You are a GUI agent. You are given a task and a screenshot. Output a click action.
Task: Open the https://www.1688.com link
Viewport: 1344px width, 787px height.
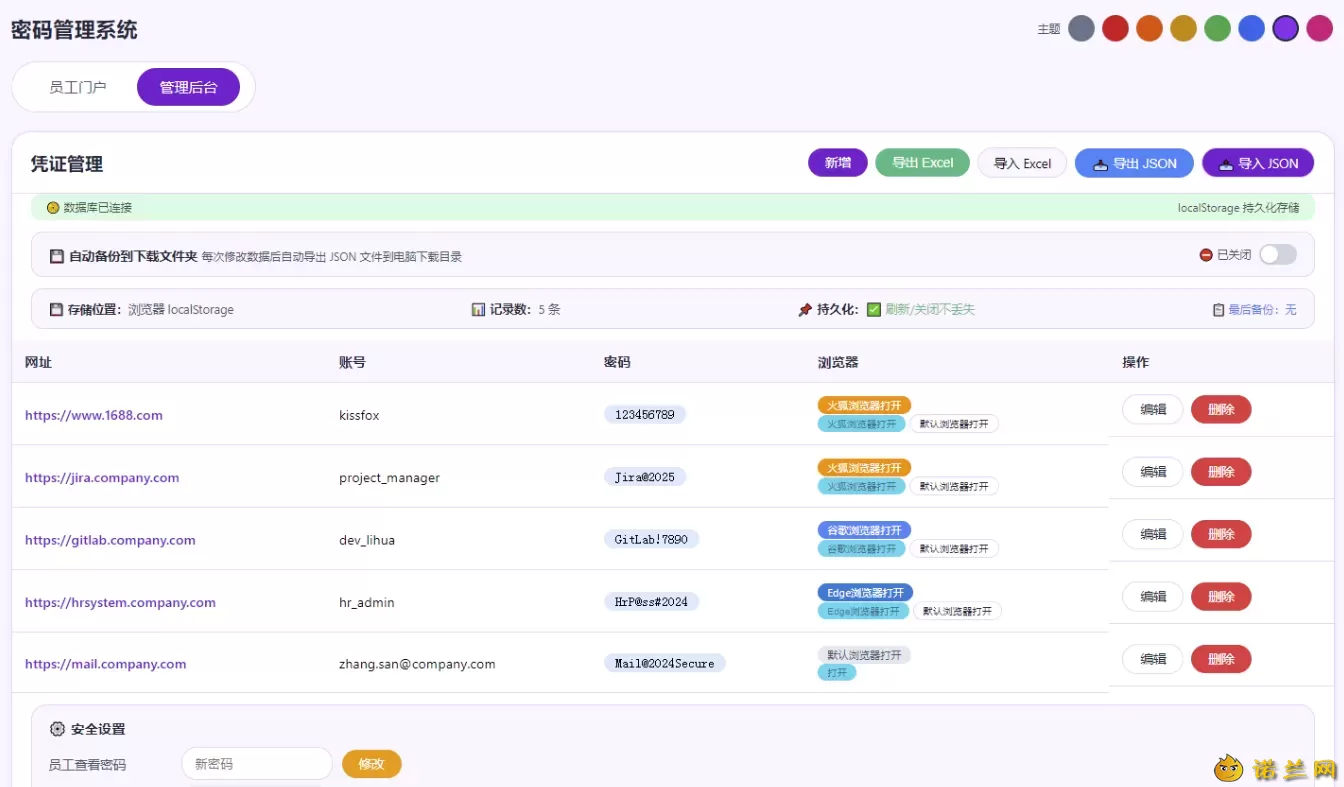(x=94, y=415)
